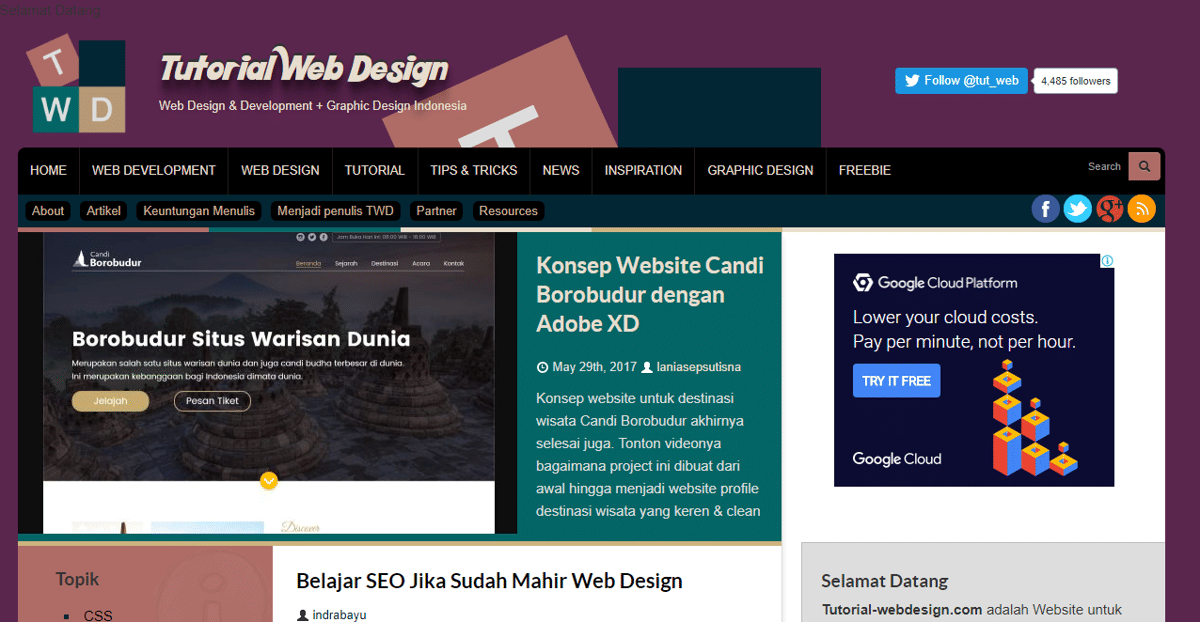
Task: Click the calendar icon beside May 29th, 2017
Action: [x=542, y=366]
